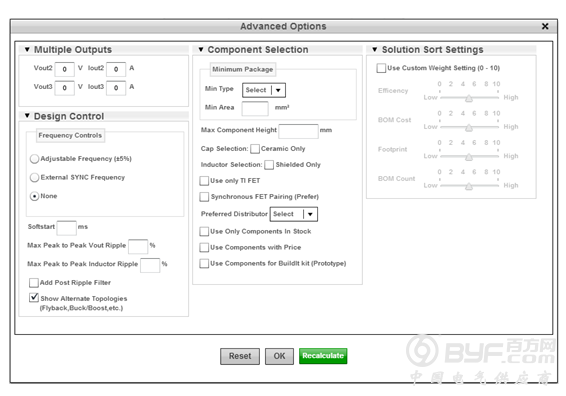Enable Use Custom Weight Setting
Viewport: 566px width, 396px height.
coord(381,68)
